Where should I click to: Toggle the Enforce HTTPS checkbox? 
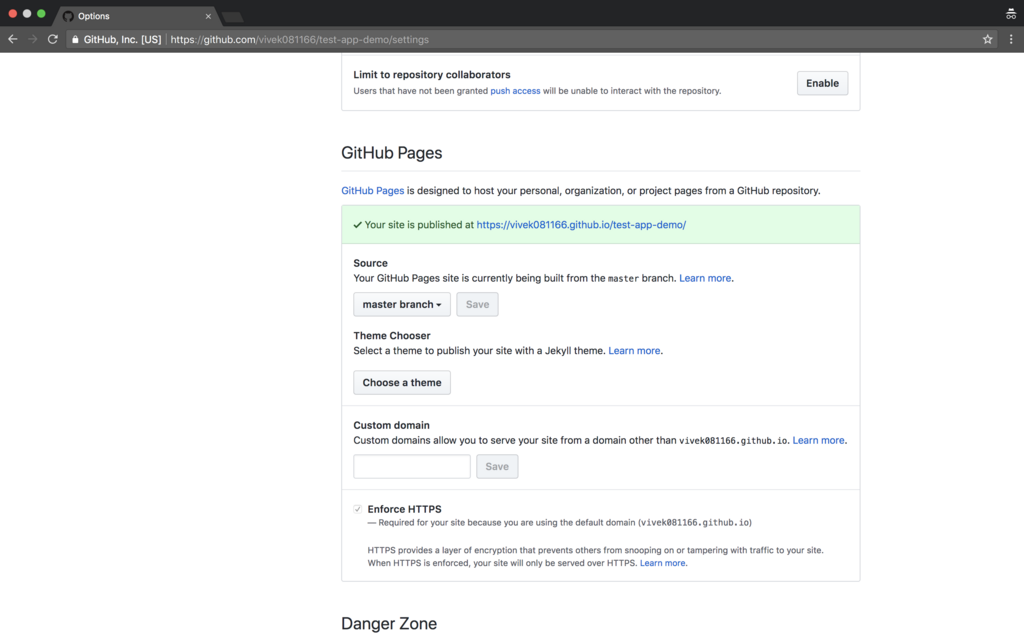click(357, 509)
